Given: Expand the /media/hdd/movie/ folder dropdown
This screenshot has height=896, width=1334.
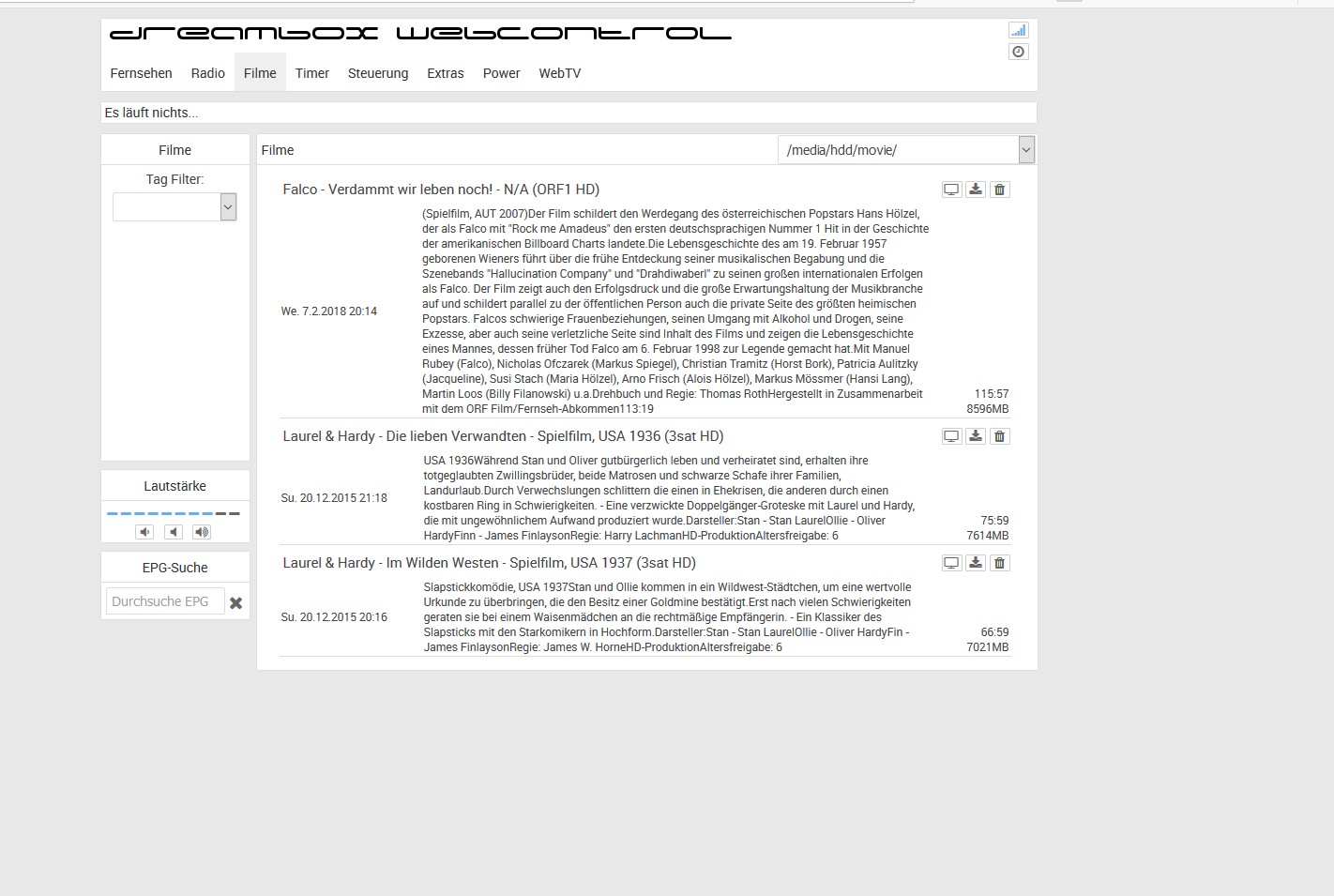Looking at the screenshot, I should (x=1026, y=150).
